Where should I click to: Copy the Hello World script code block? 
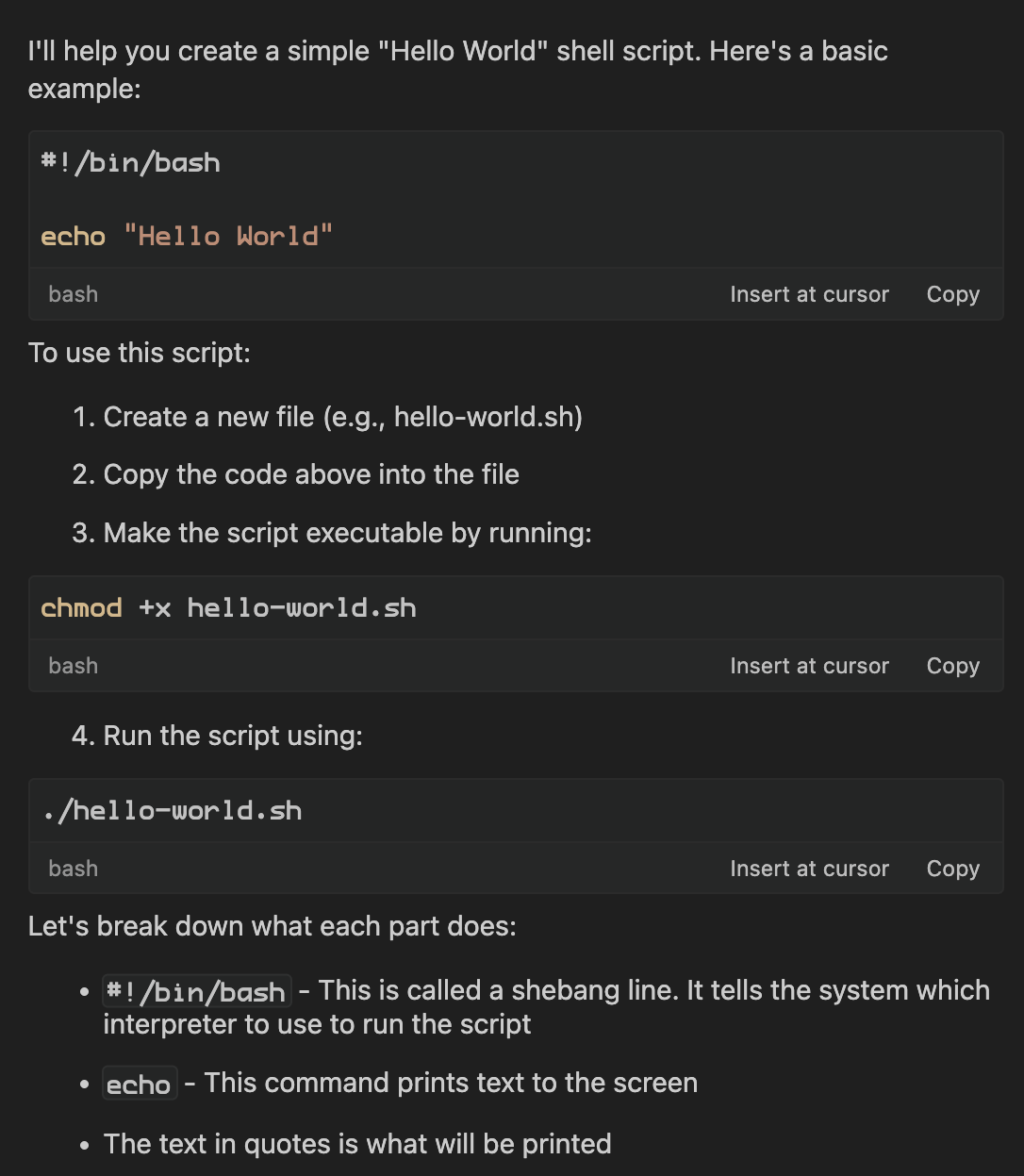click(951, 293)
